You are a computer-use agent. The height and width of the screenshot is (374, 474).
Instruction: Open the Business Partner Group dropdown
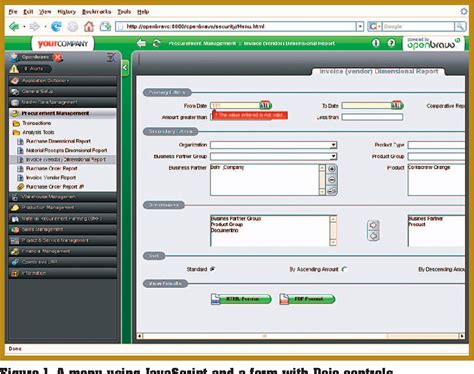[333, 156]
